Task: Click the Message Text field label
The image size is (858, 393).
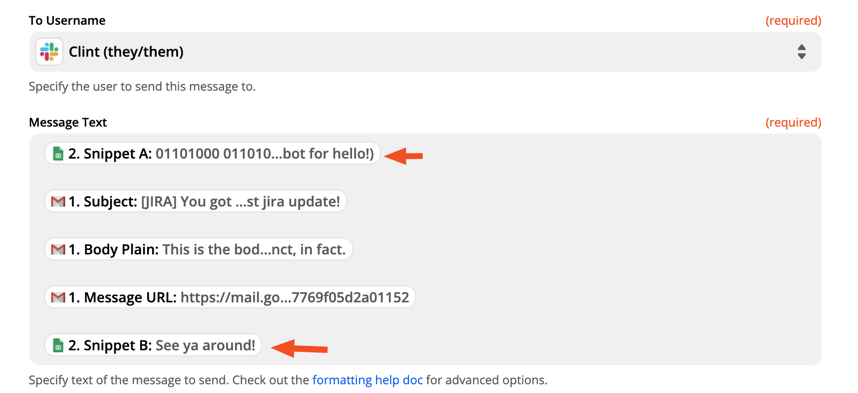Action: coord(68,122)
